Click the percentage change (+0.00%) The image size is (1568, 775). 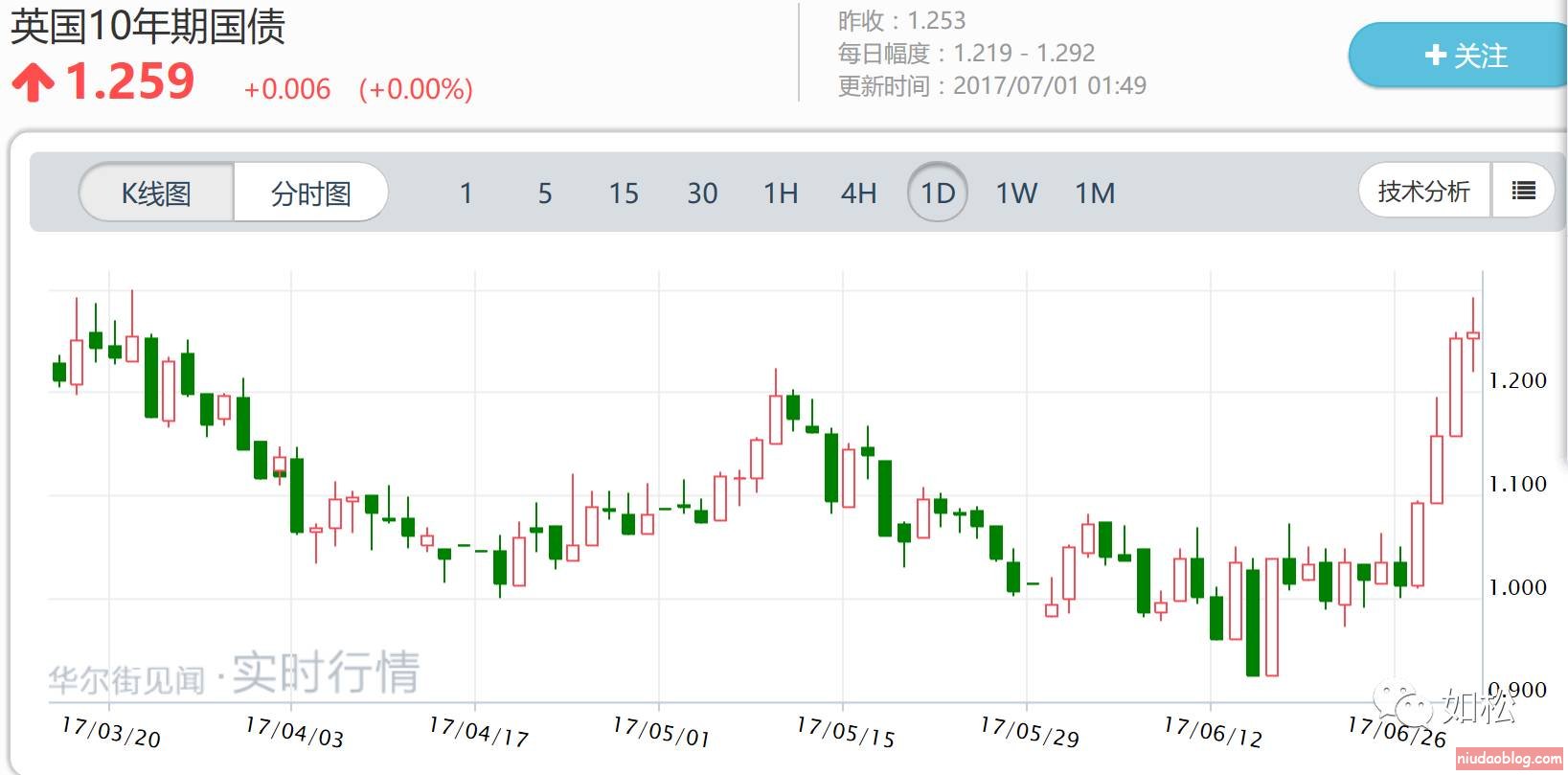416,89
